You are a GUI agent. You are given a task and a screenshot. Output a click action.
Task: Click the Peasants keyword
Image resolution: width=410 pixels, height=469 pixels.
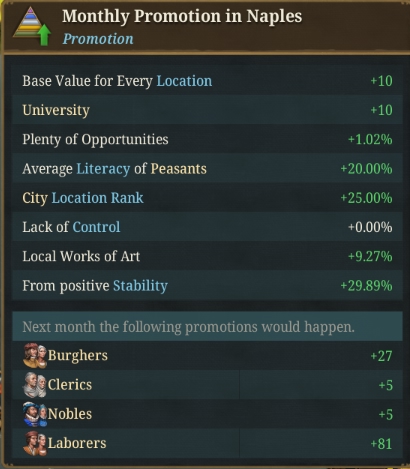coord(178,169)
